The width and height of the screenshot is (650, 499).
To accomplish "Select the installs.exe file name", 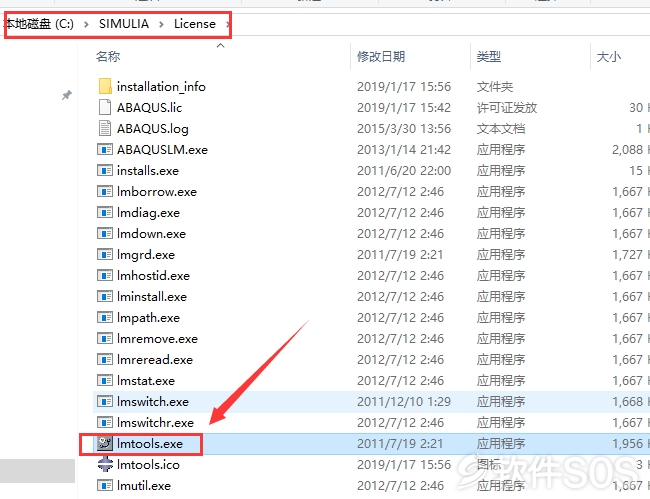I will [148, 171].
